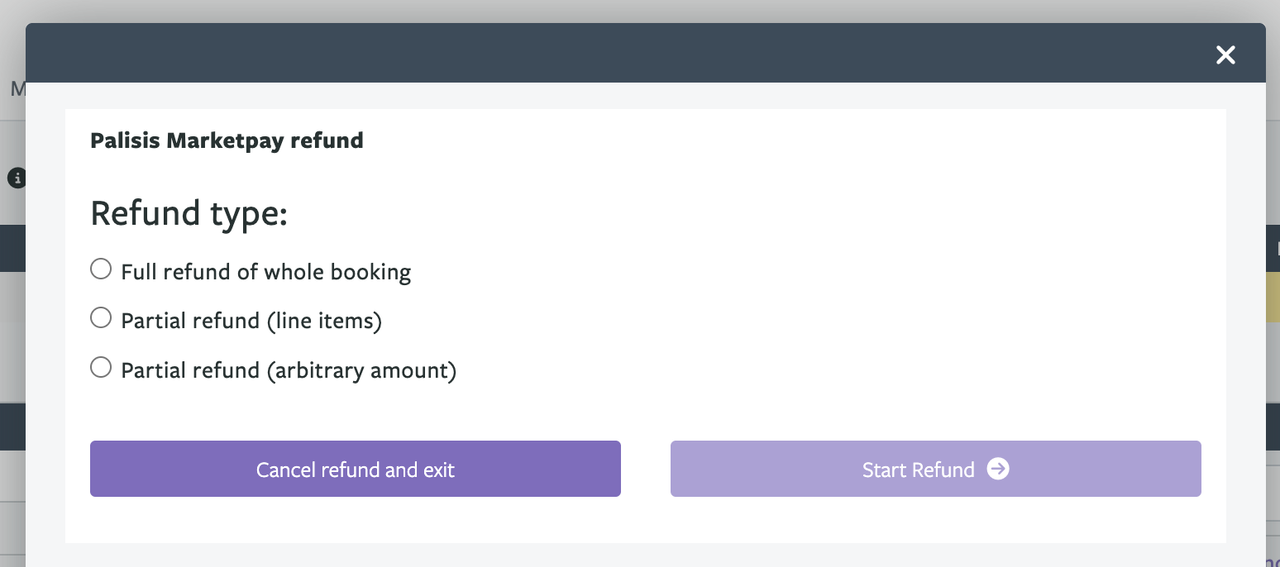Click the 'Refund type:' heading
Screen dimensions: 1280x567
(x=189, y=214)
